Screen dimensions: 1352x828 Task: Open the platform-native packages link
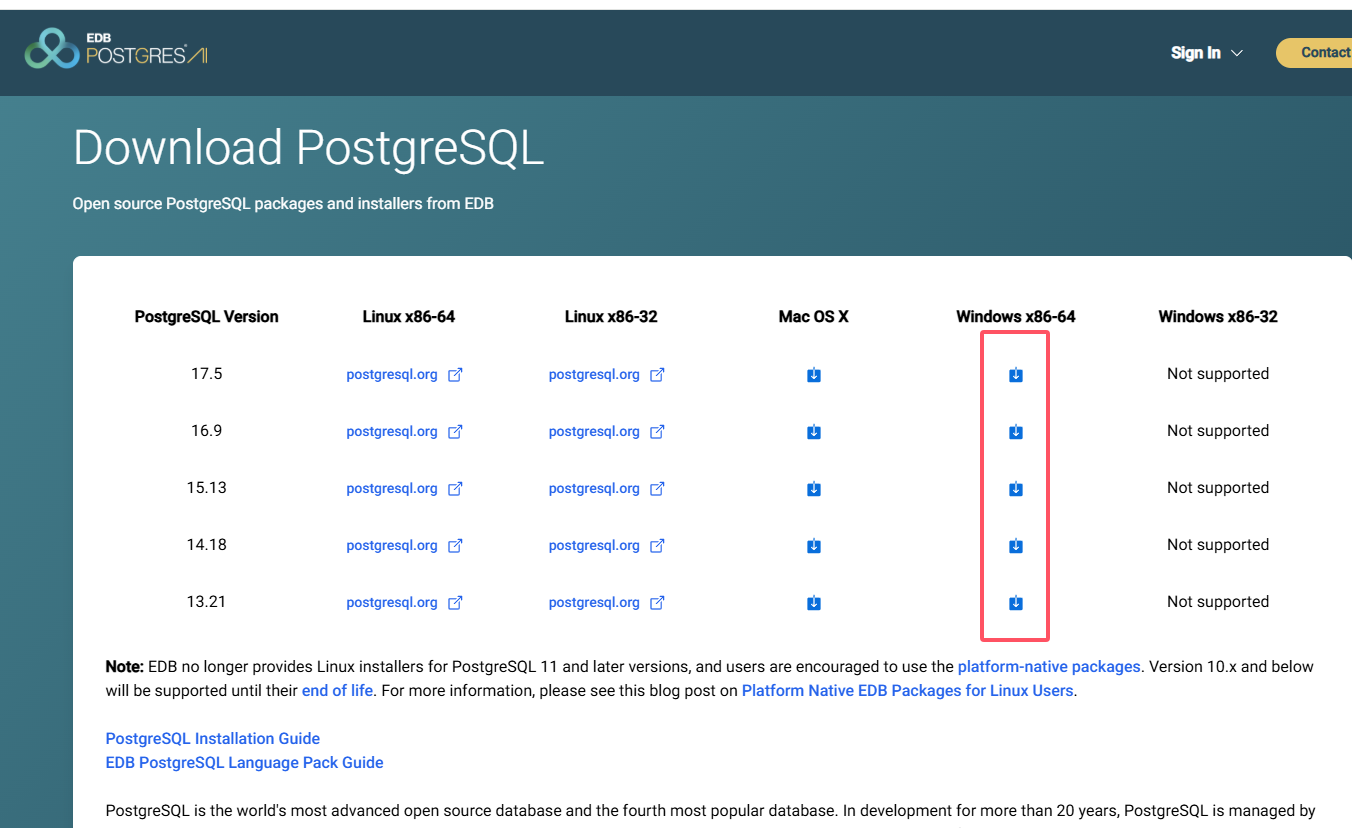[x=1049, y=667]
